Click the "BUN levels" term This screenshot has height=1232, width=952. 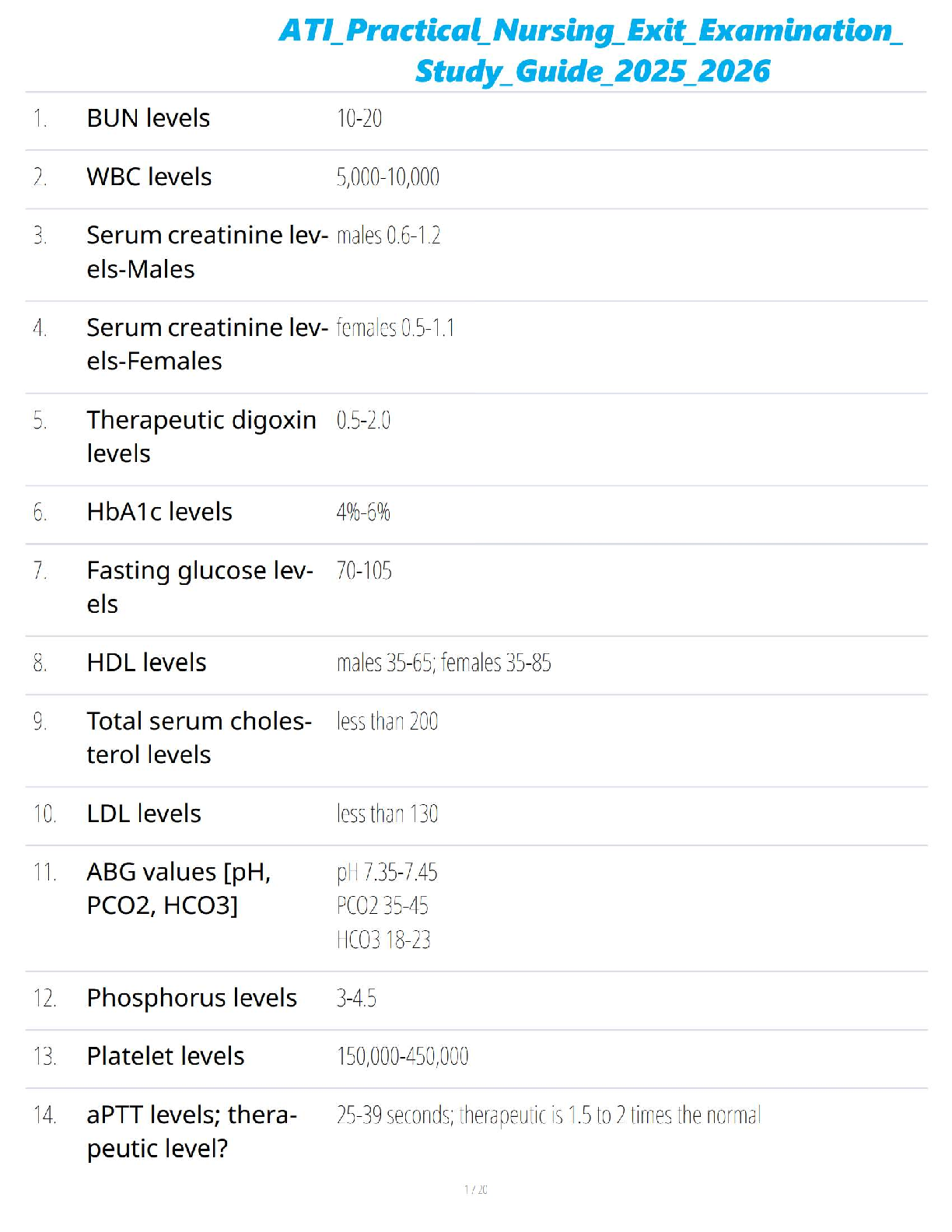[149, 118]
